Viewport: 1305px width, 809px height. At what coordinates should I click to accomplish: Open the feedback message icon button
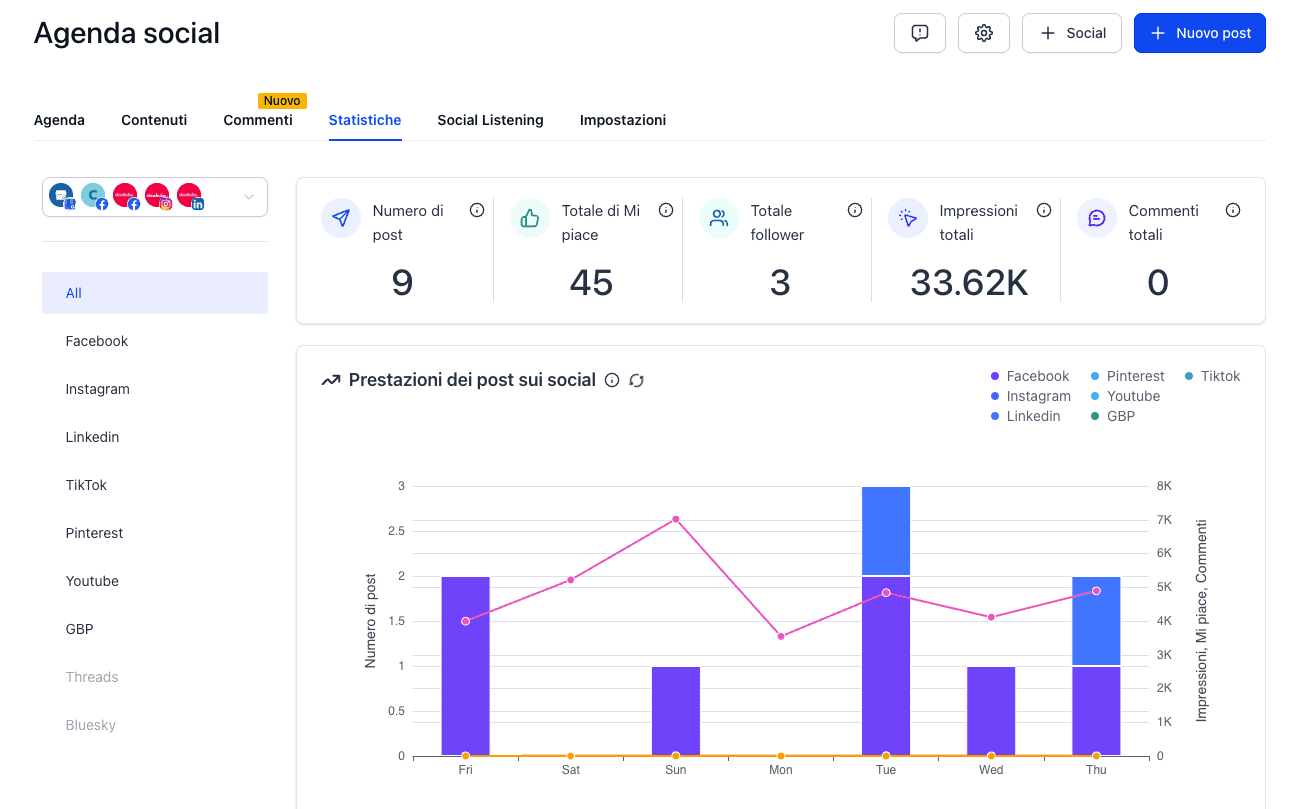[x=920, y=33]
